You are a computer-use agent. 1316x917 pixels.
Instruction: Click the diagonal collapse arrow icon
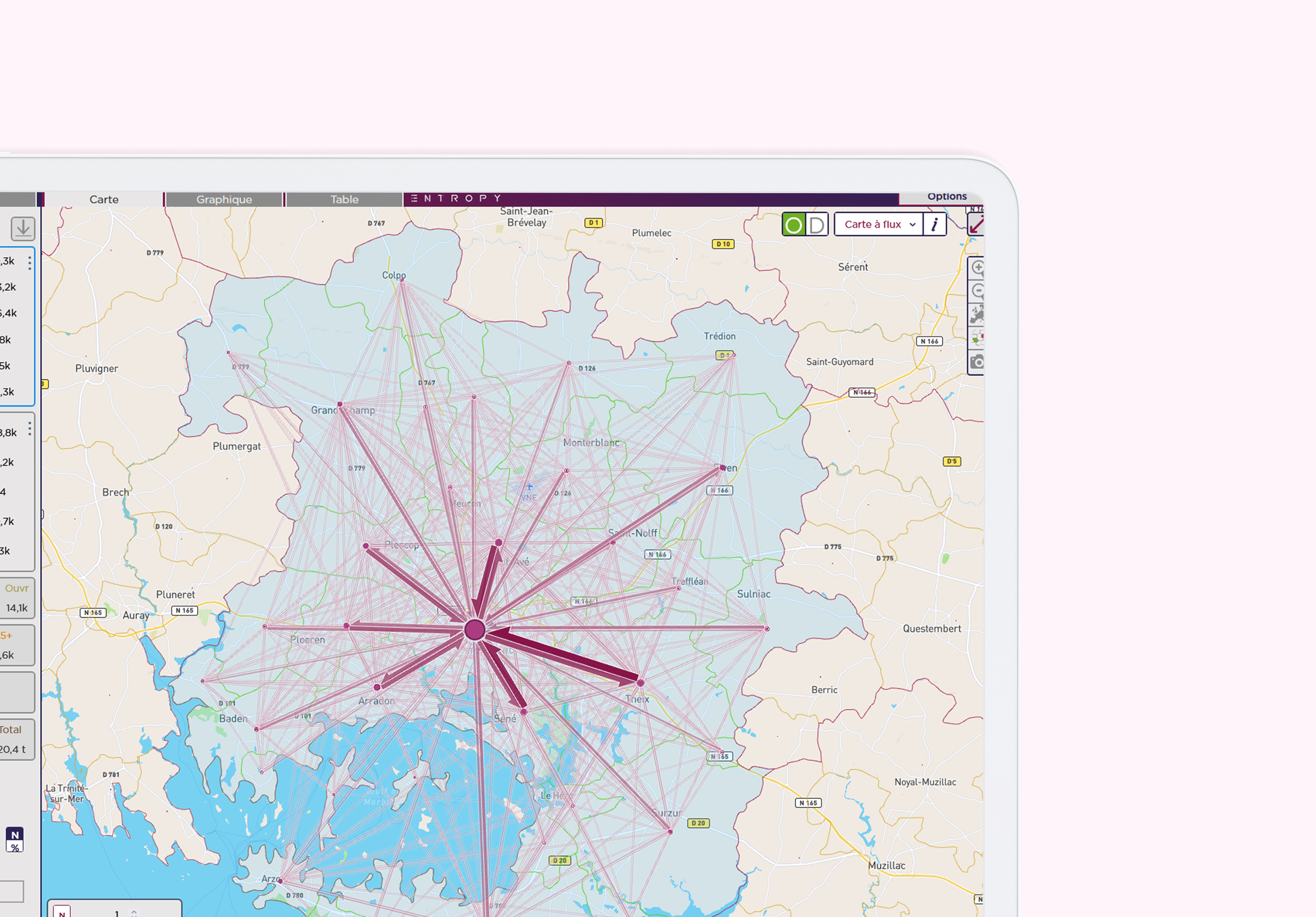(976, 225)
